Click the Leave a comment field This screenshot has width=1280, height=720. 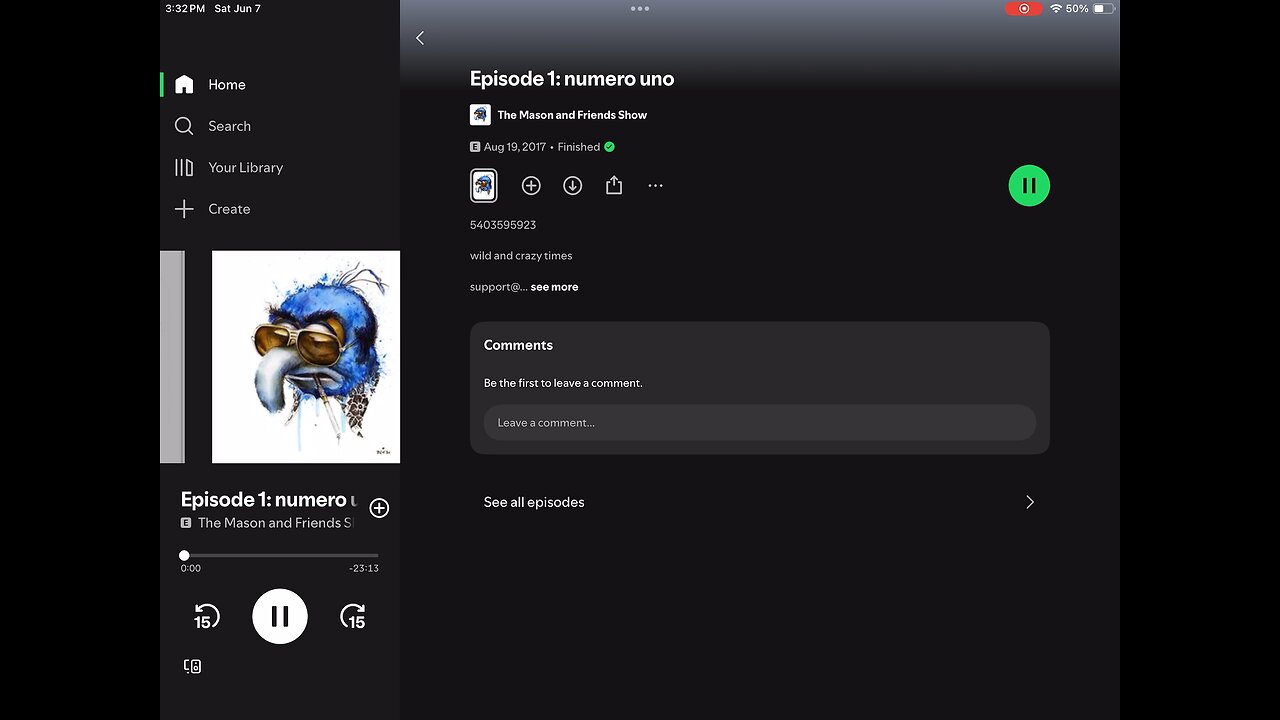[760, 422]
